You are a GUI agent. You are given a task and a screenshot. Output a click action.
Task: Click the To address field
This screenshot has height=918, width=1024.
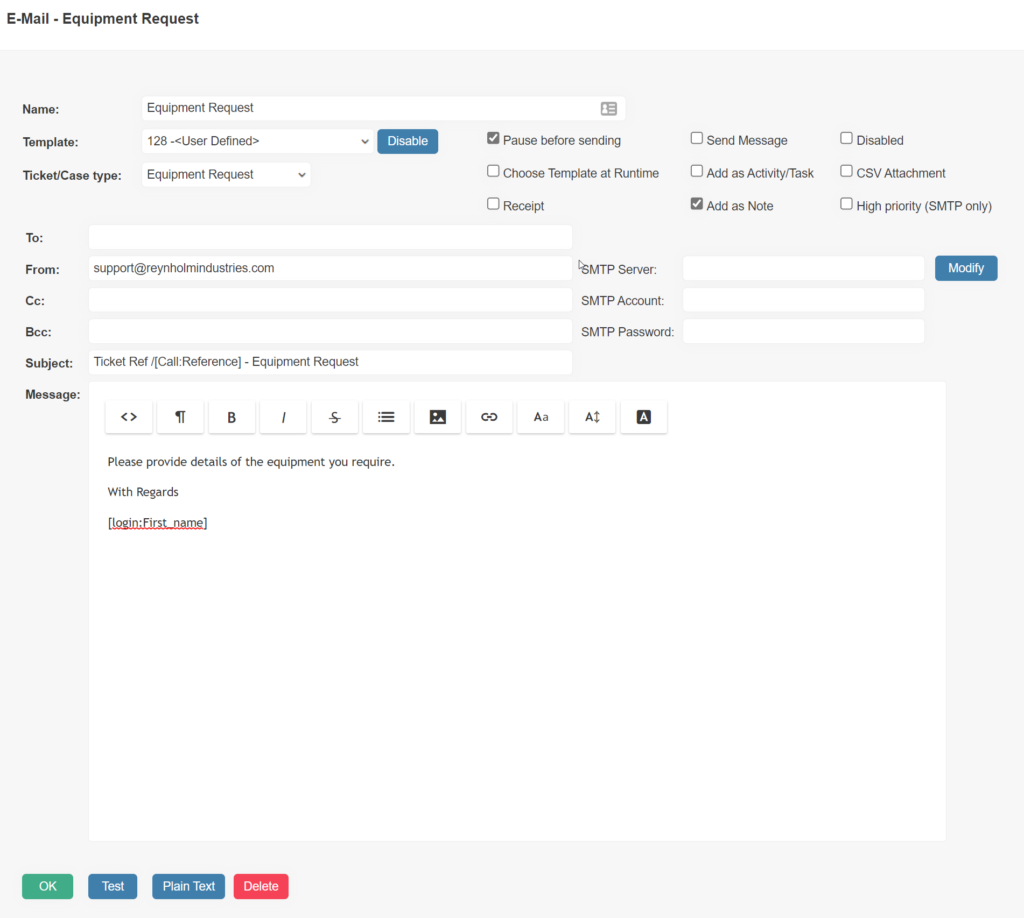pyautogui.click(x=330, y=237)
